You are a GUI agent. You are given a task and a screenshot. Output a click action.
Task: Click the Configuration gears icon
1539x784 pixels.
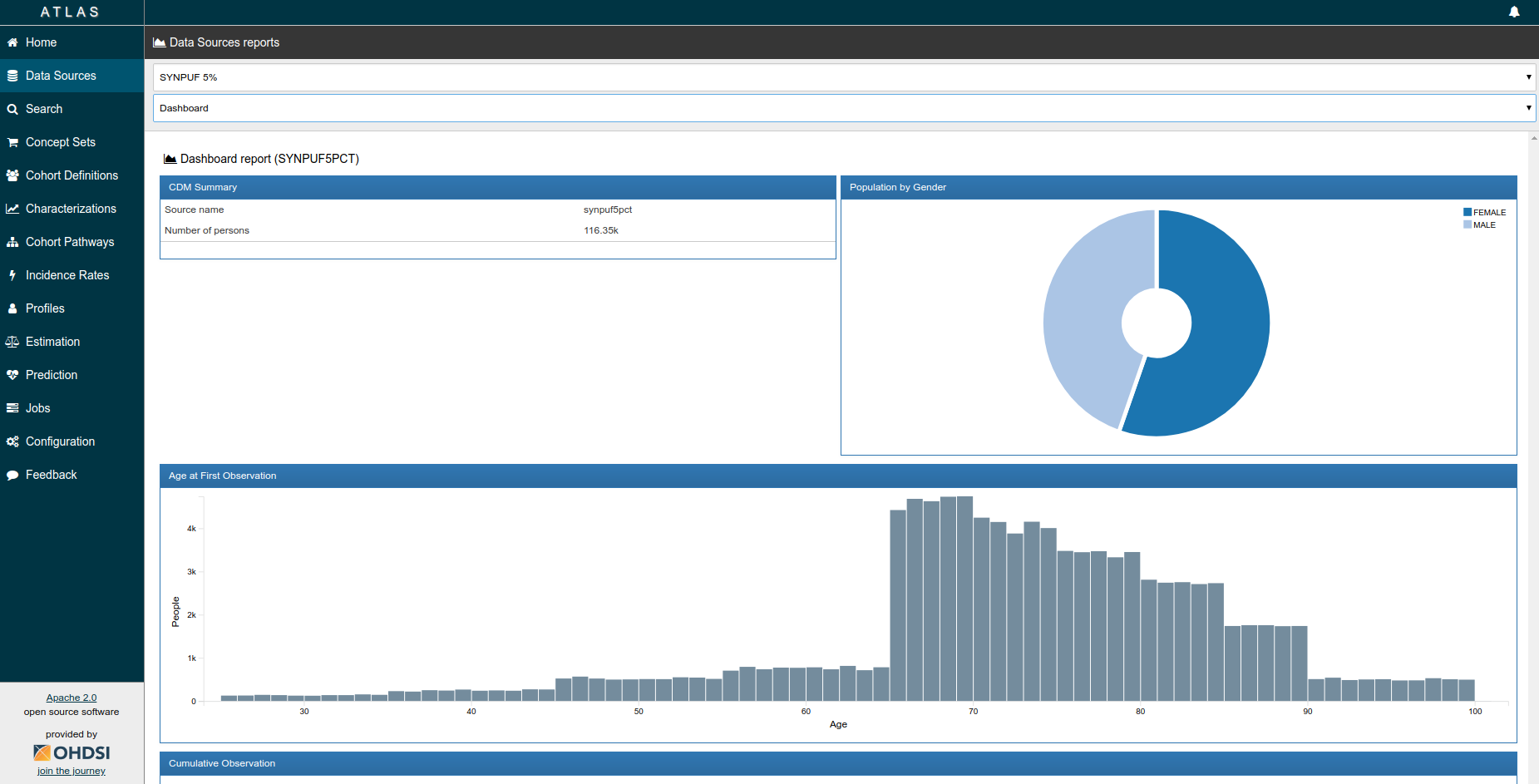click(12, 441)
